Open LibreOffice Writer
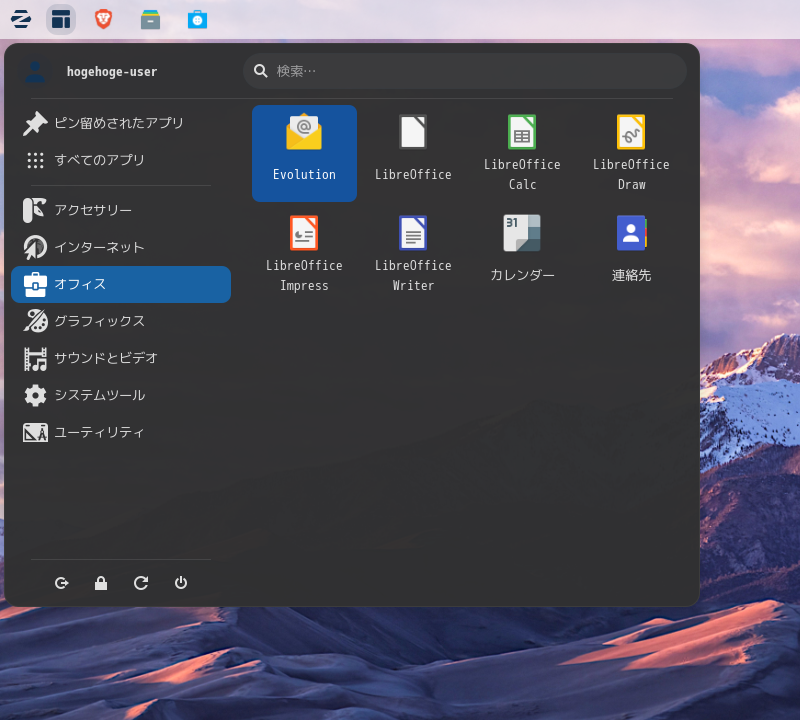 [413, 254]
